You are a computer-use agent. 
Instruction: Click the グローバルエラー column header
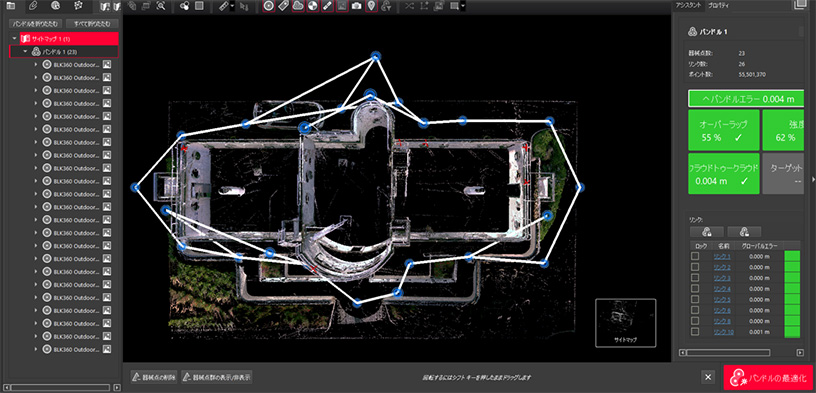coord(760,245)
